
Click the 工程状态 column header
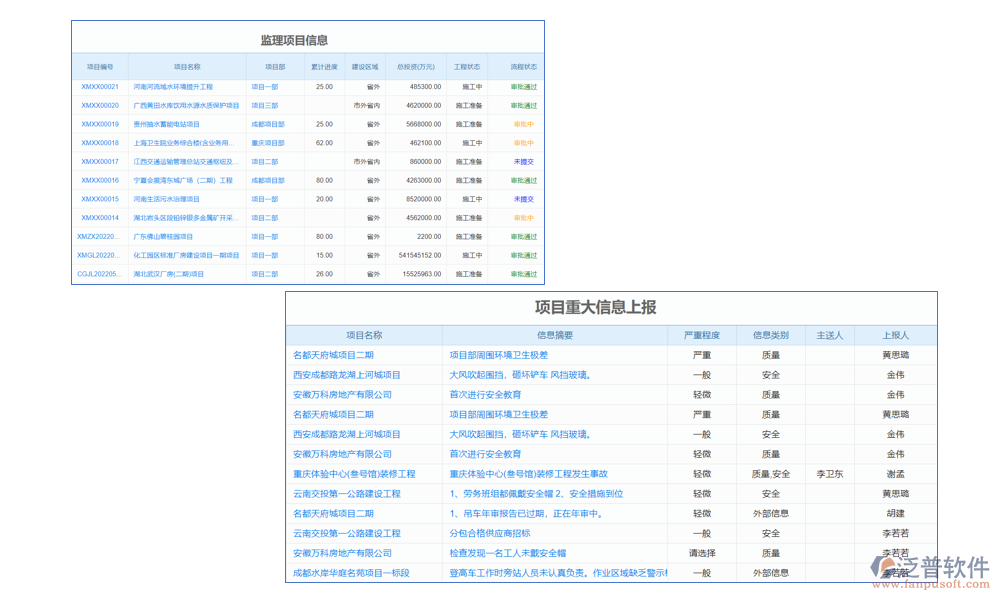click(467, 67)
